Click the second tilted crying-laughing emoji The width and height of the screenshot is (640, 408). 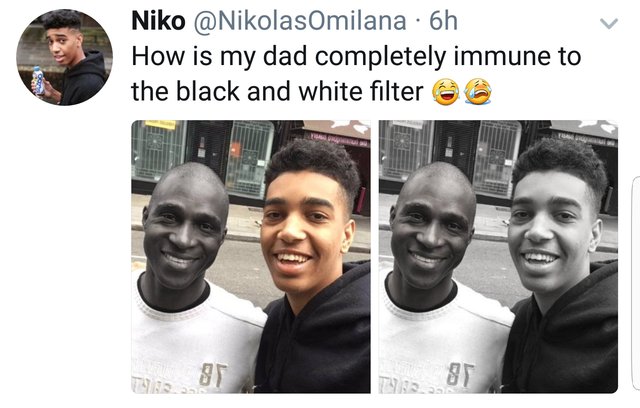[478, 91]
